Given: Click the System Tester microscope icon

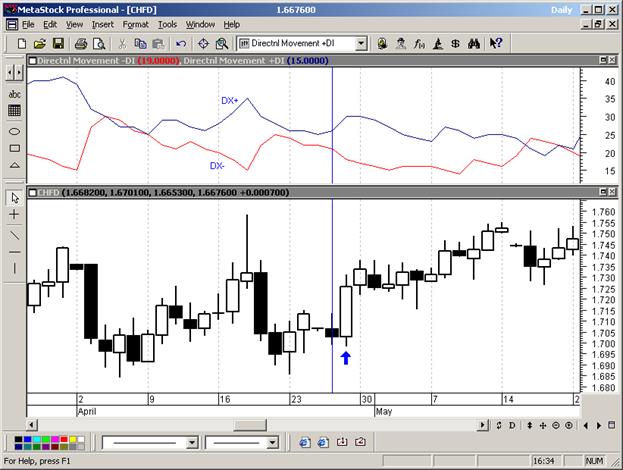Looking at the screenshot, I should 438,43.
